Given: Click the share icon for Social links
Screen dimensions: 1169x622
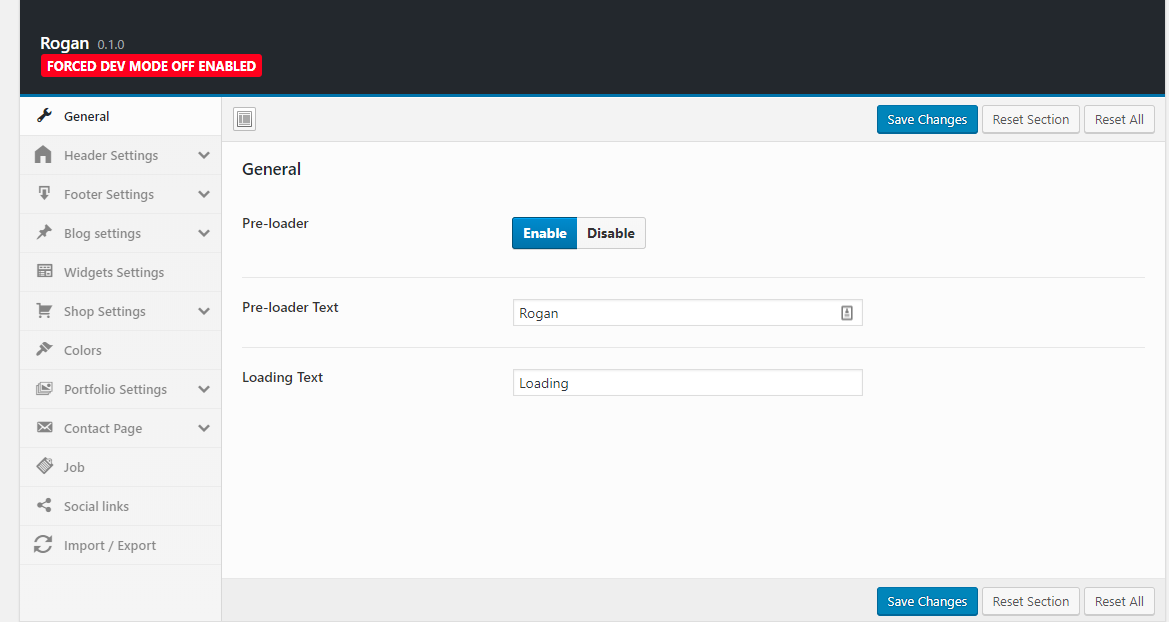Looking at the screenshot, I should pyautogui.click(x=43, y=506).
